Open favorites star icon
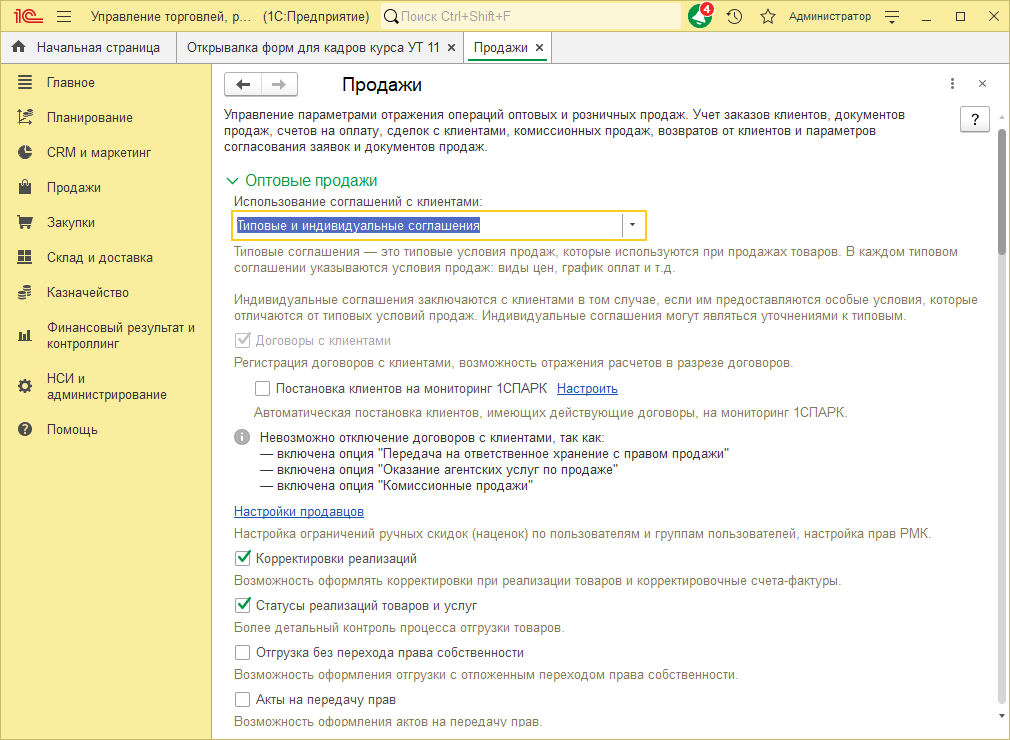1010x740 pixels. pyautogui.click(x=767, y=17)
